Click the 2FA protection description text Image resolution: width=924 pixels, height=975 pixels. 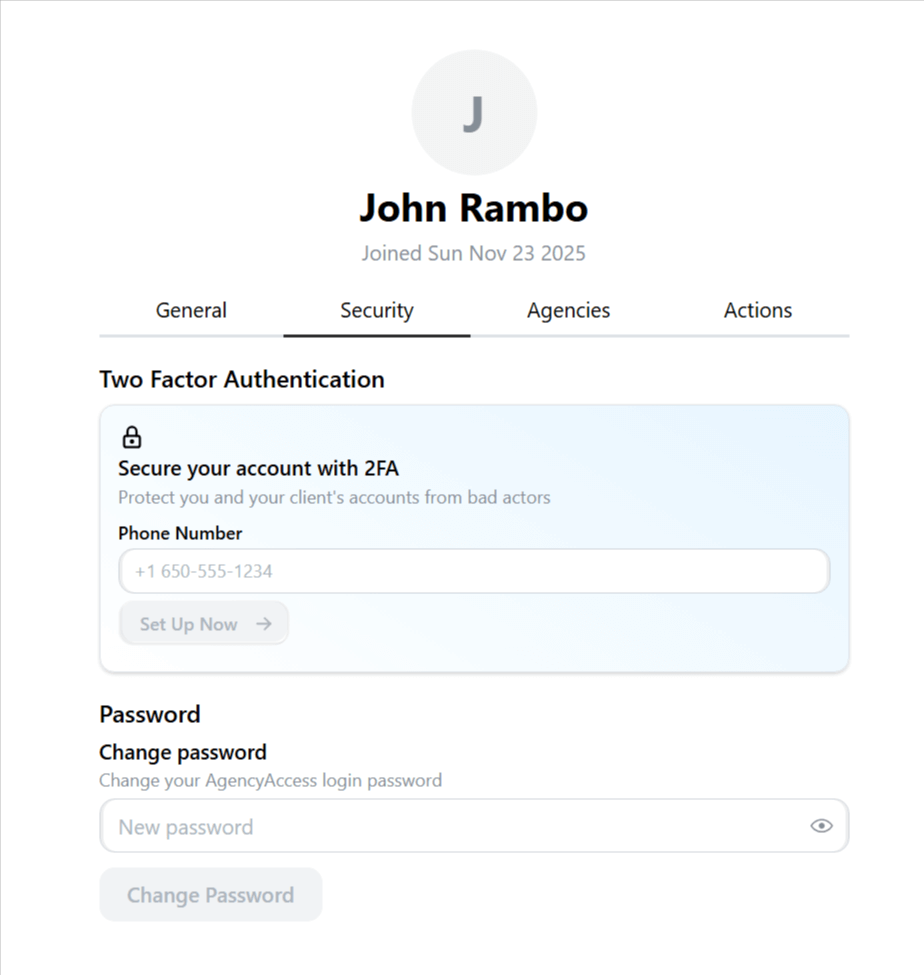coord(334,497)
